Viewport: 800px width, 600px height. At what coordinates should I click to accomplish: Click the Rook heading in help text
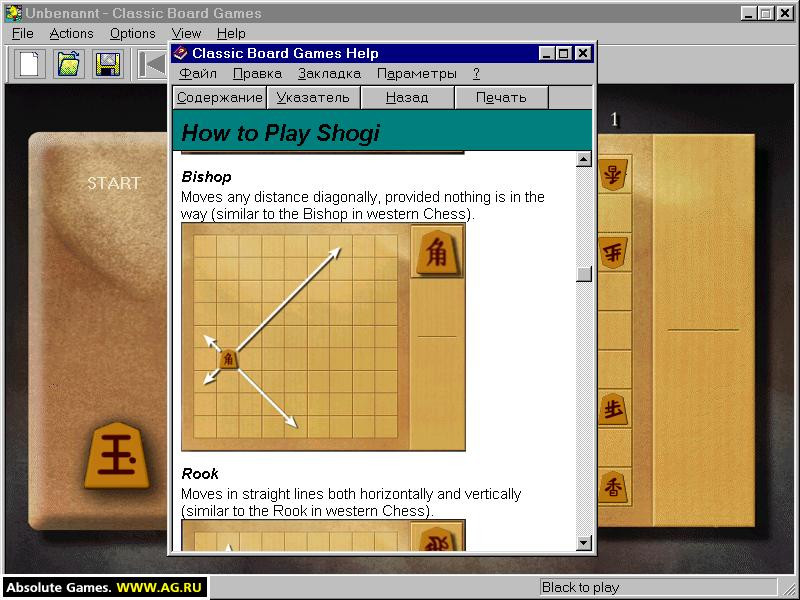click(x=200, y=474)
